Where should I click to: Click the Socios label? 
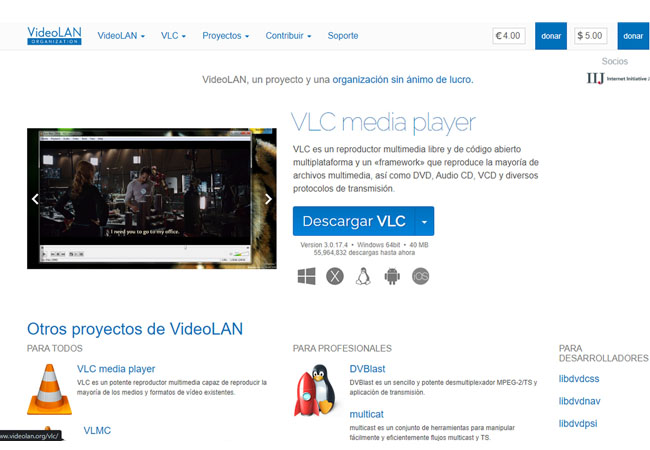click(615, 61)
